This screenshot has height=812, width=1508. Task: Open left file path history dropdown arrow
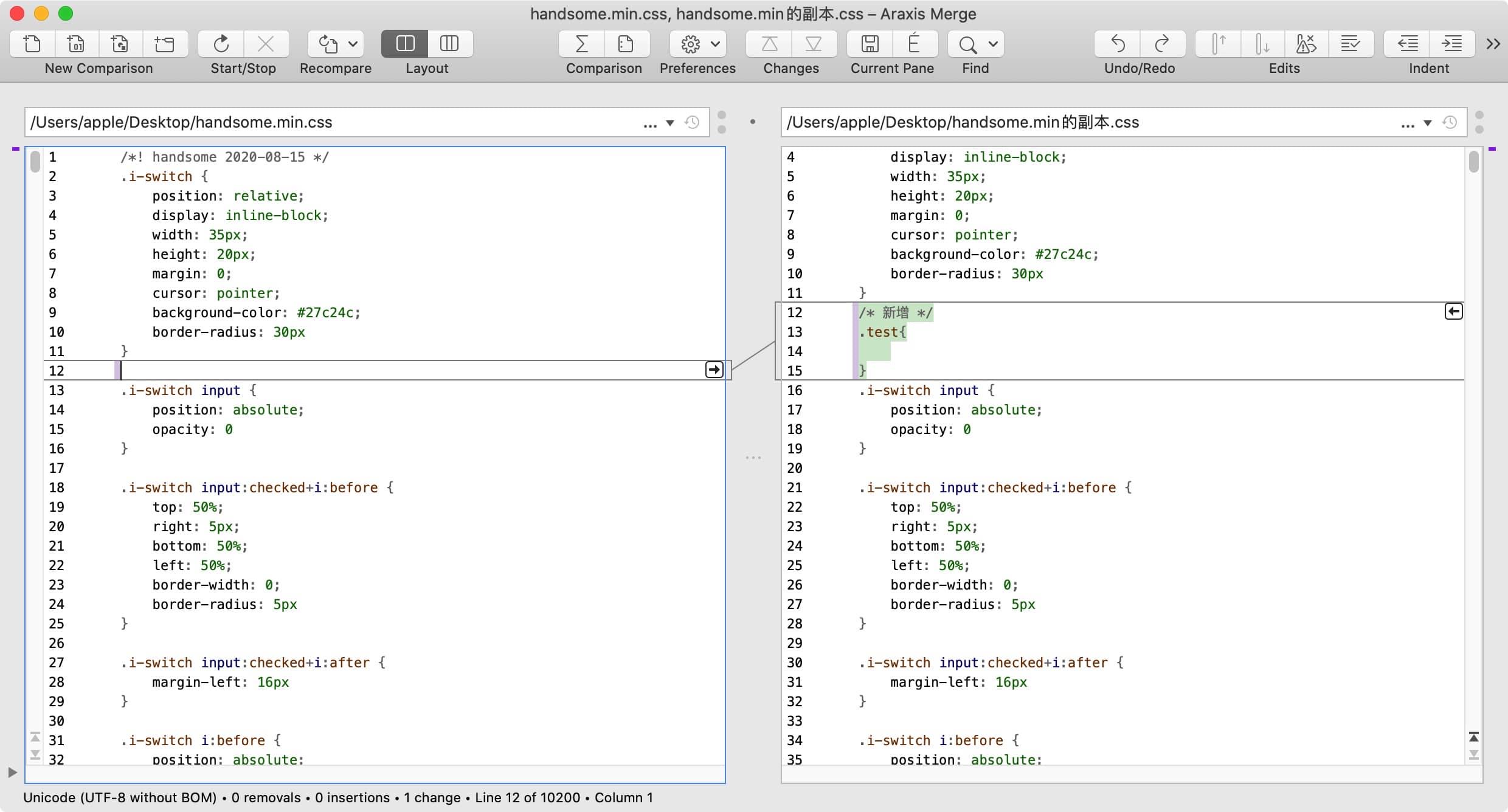pyautogui.click(x=669, y=123)
